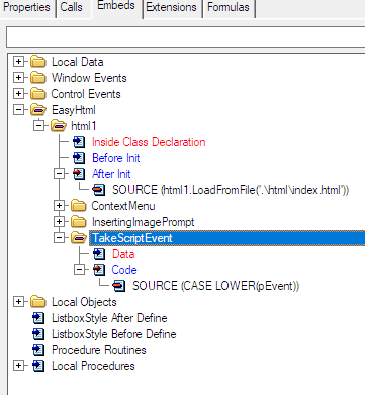This screenshot has height=395, width=370.
Task: Click the Data embed point icon
Action: pos(99,254)
